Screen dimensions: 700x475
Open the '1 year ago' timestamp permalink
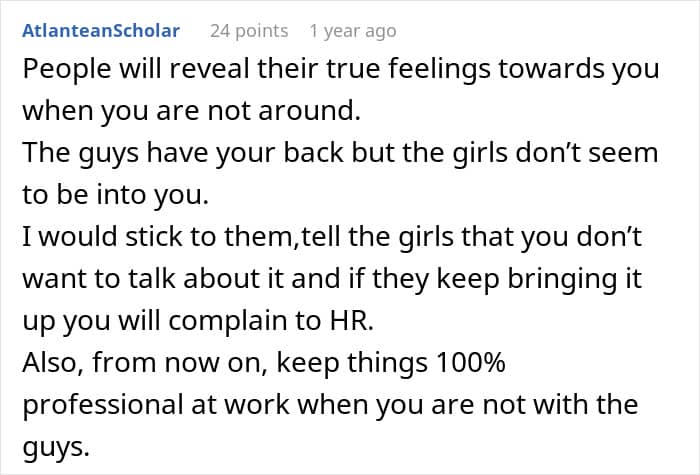[x=353, y=31]
